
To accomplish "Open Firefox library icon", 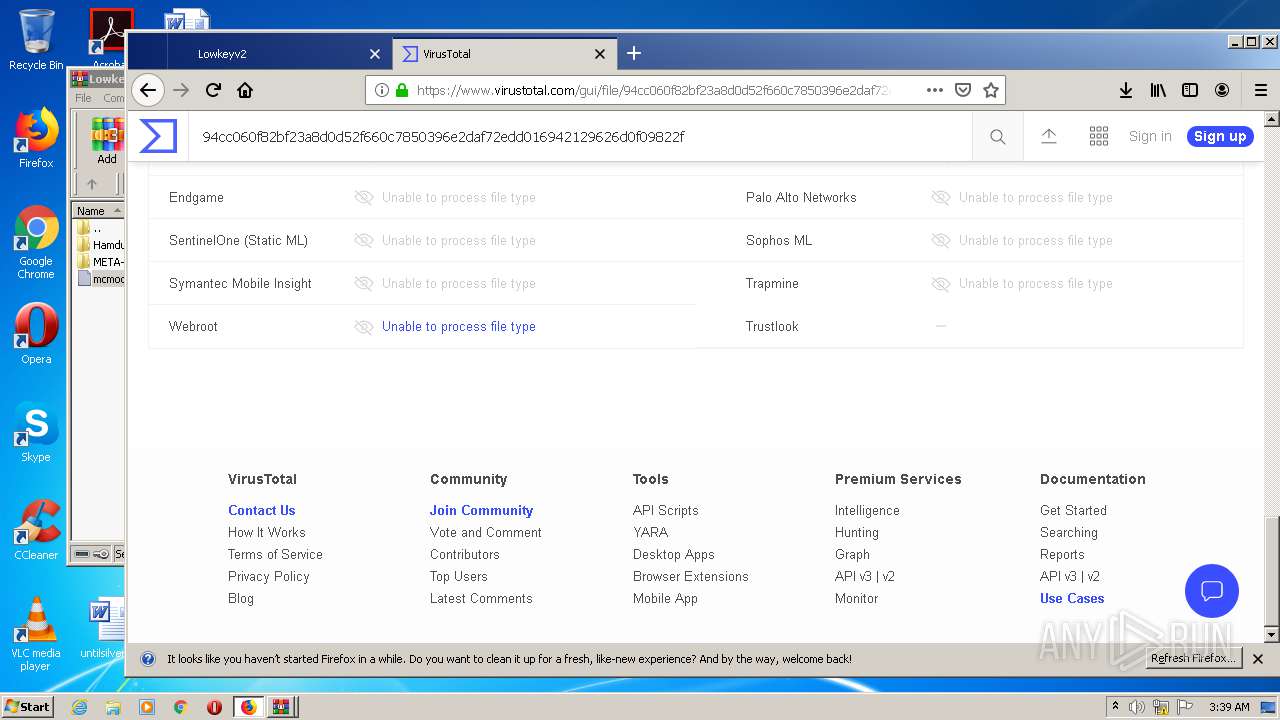I will tap(1158, 90).
